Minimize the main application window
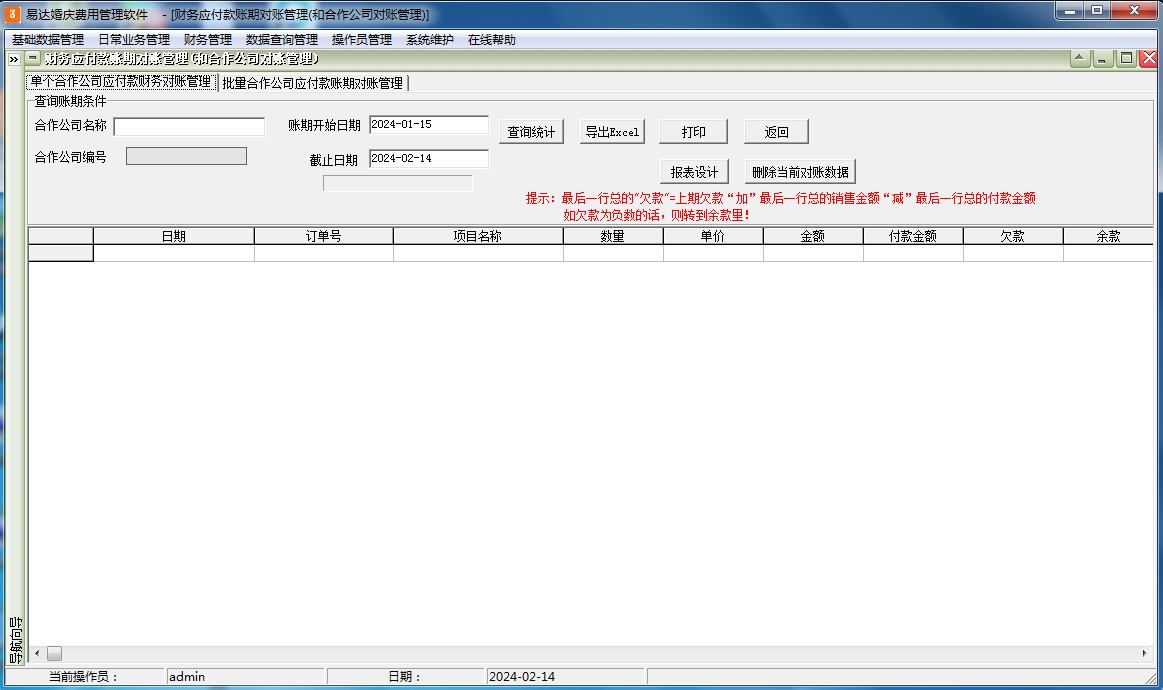1163x690 pixels. (1070, 10)
